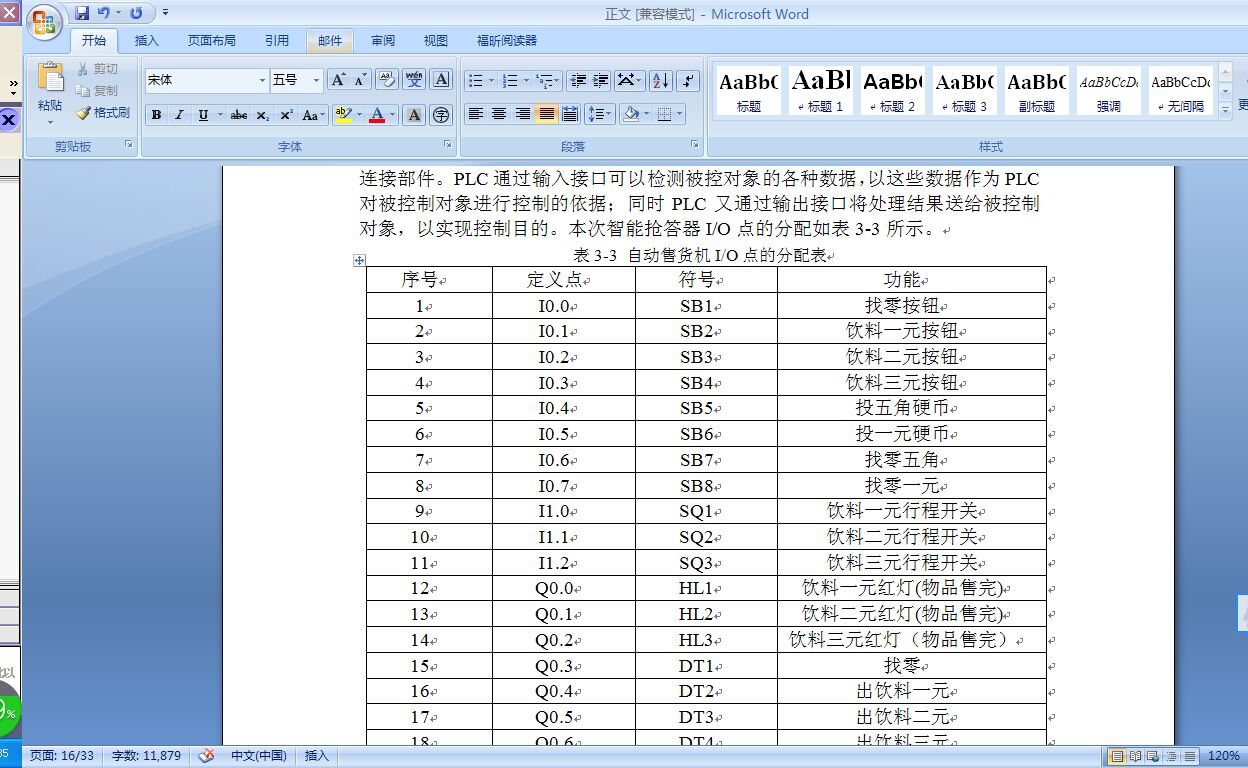Toggle justified alignment
Image resolution: width=1248 pixels, height=768 pixels.
tap(546, 114)
